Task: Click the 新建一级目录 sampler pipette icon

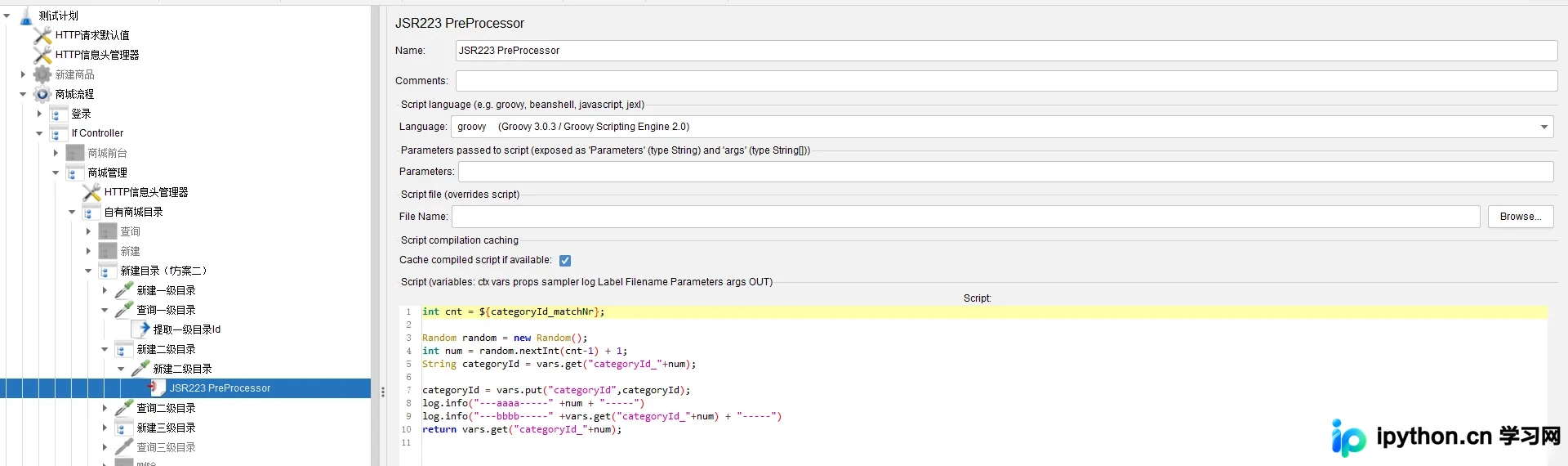Action: [124, 290]
